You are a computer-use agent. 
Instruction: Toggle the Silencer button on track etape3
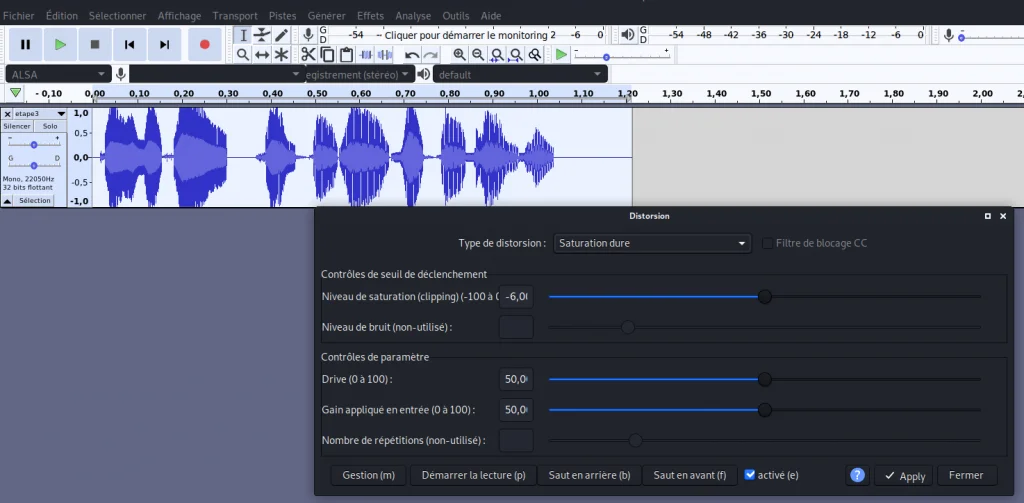(x=17, y=127)
